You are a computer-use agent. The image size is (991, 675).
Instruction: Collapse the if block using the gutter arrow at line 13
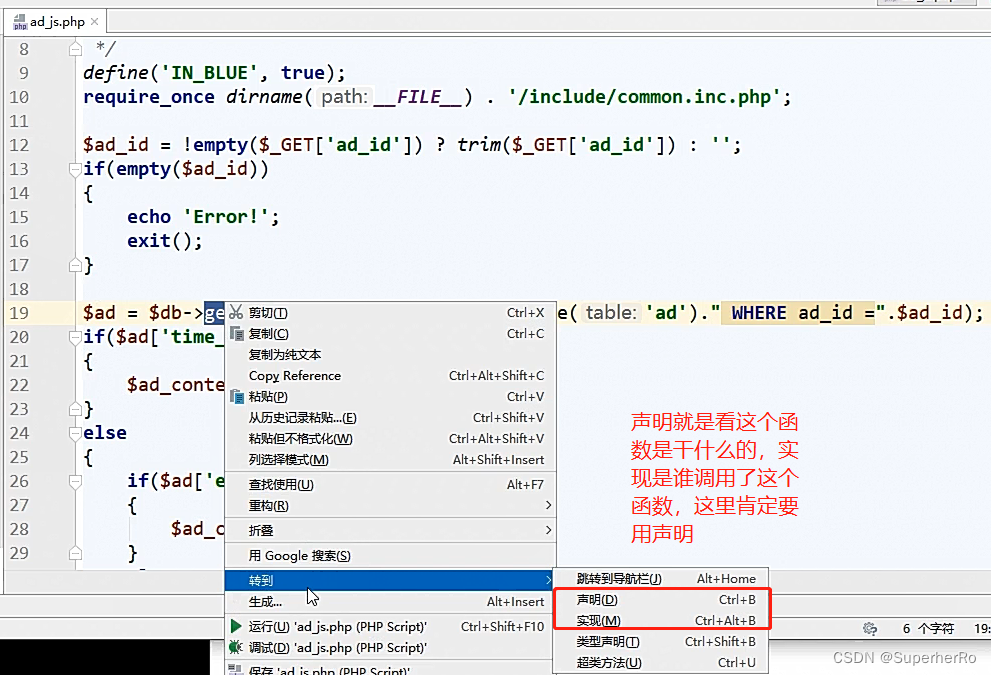73,170
